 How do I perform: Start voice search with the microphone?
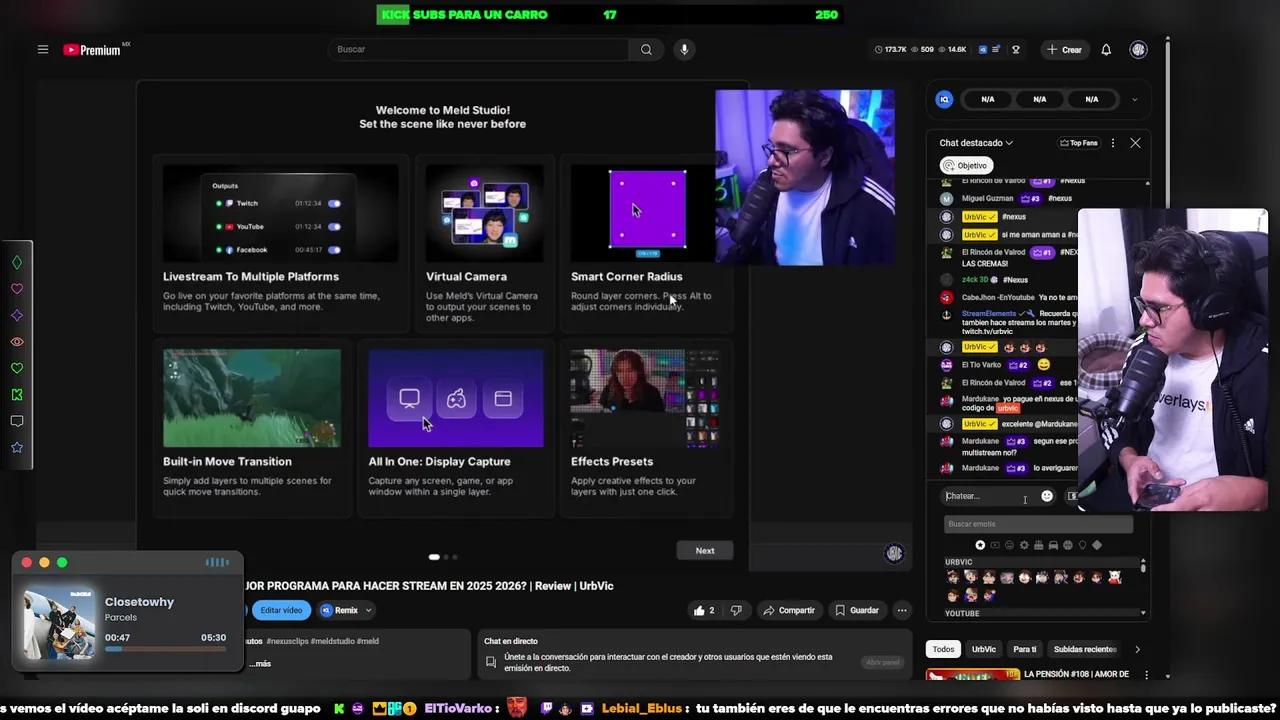[684, 49]
